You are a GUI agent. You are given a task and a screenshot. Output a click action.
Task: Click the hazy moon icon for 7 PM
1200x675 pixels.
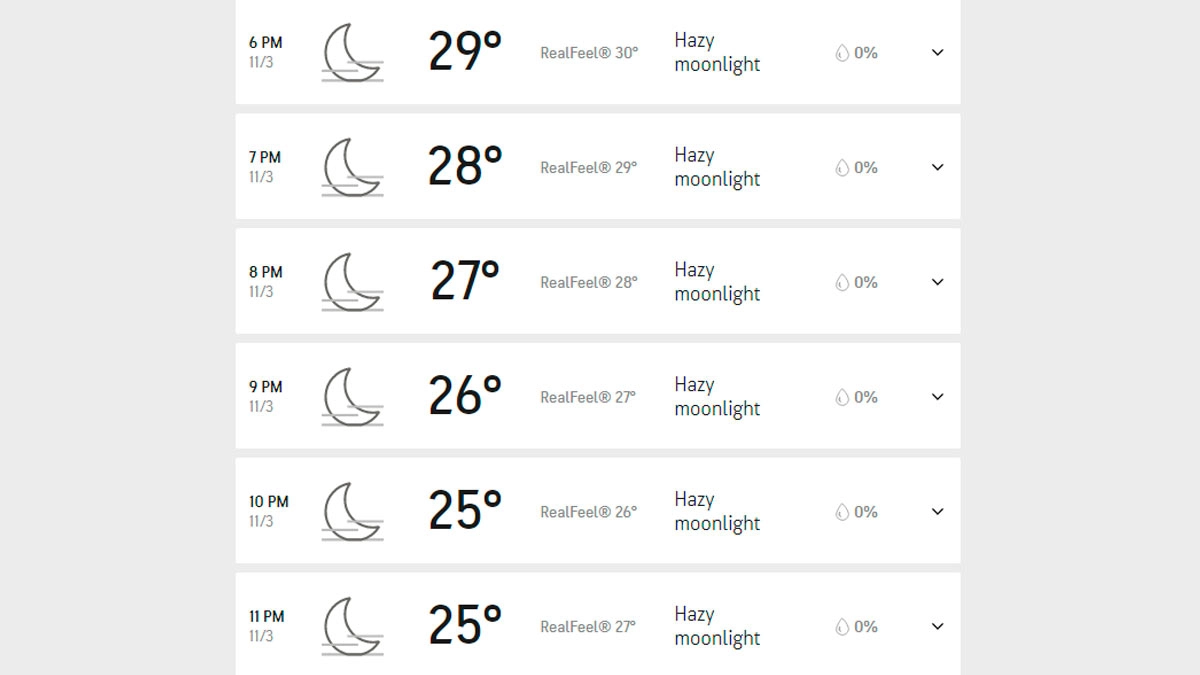pos(352,168)
